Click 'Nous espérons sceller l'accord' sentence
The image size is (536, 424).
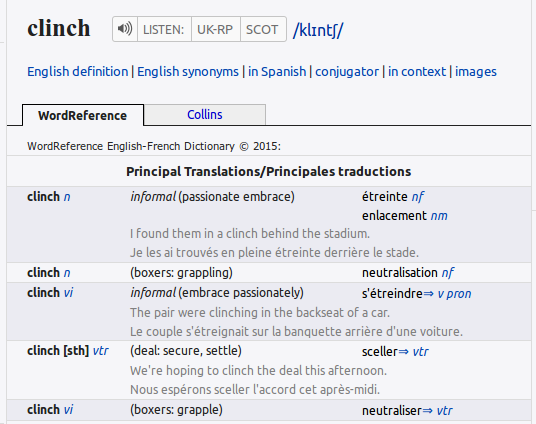255,389
